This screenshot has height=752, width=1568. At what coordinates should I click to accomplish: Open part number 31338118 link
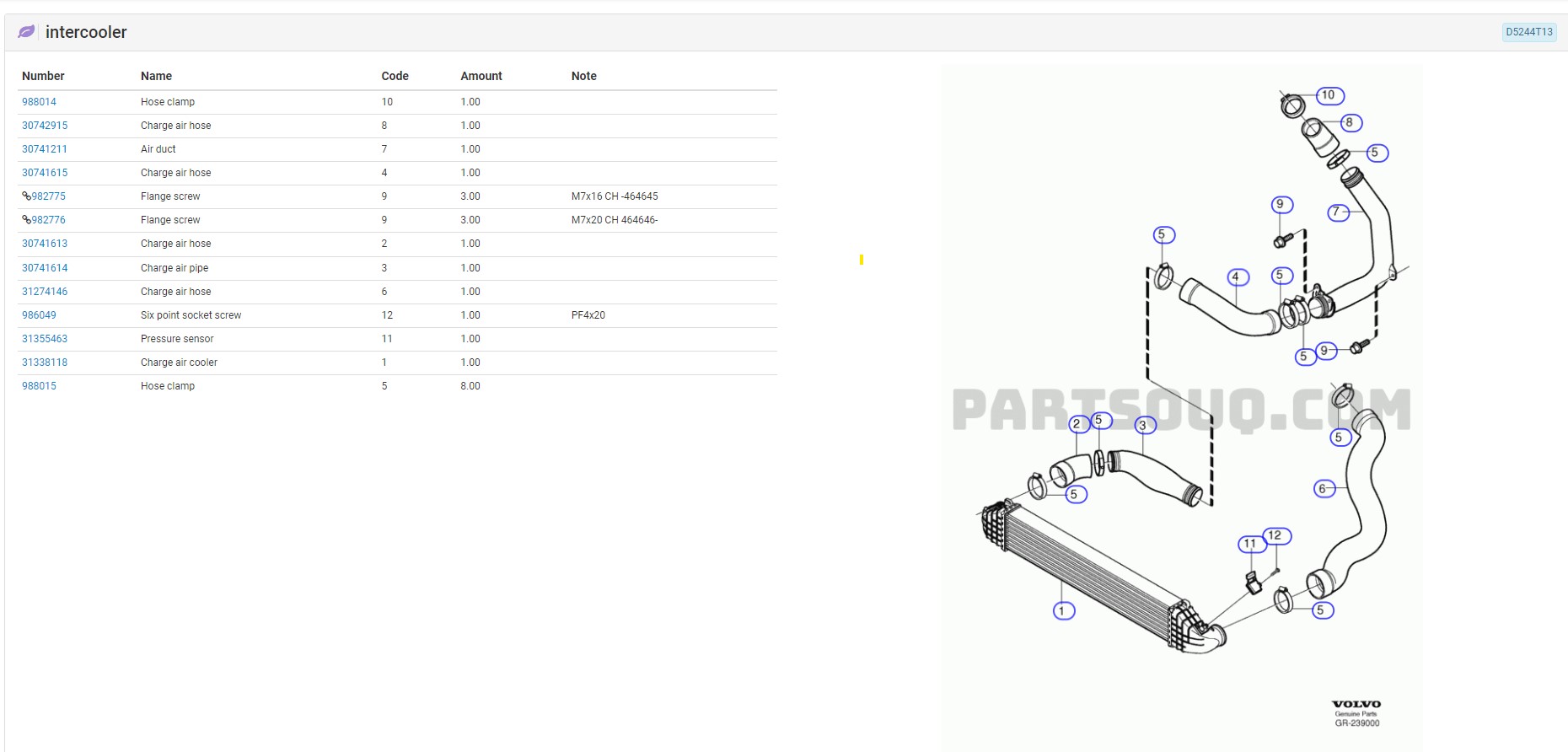(x=45, y=363)
